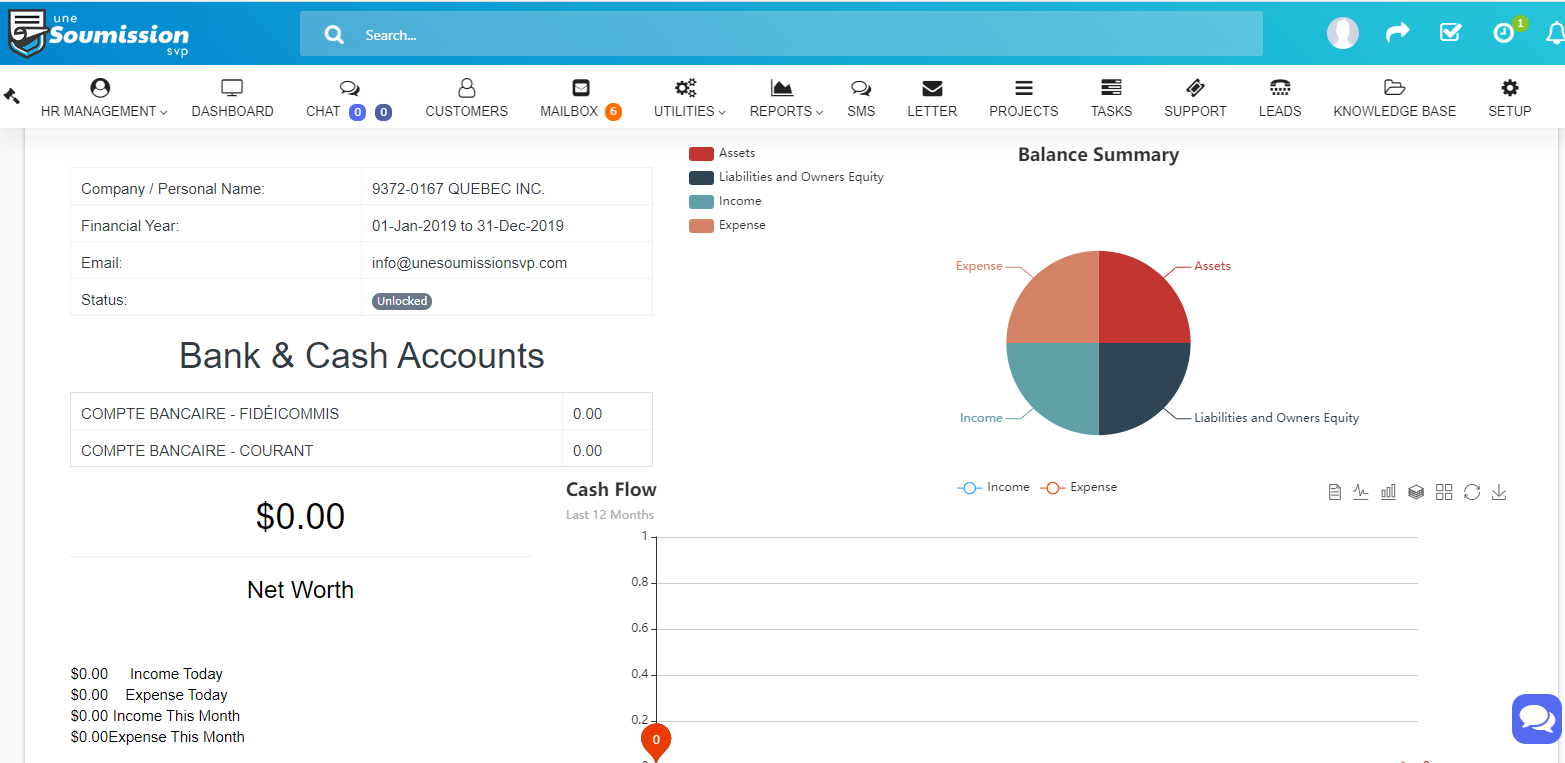This screenshot has width=1565, height=763.
Task: Click the red 0 marker on Cash Flow
Action: 656,742
